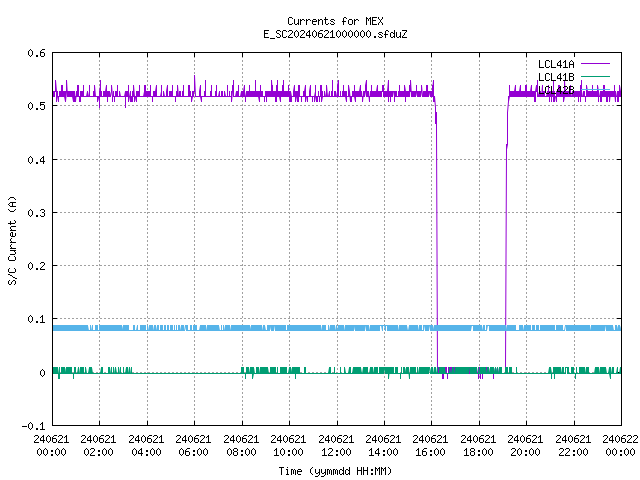
Task: Click the 0 y-axis tick label
Action: [42, 373]
